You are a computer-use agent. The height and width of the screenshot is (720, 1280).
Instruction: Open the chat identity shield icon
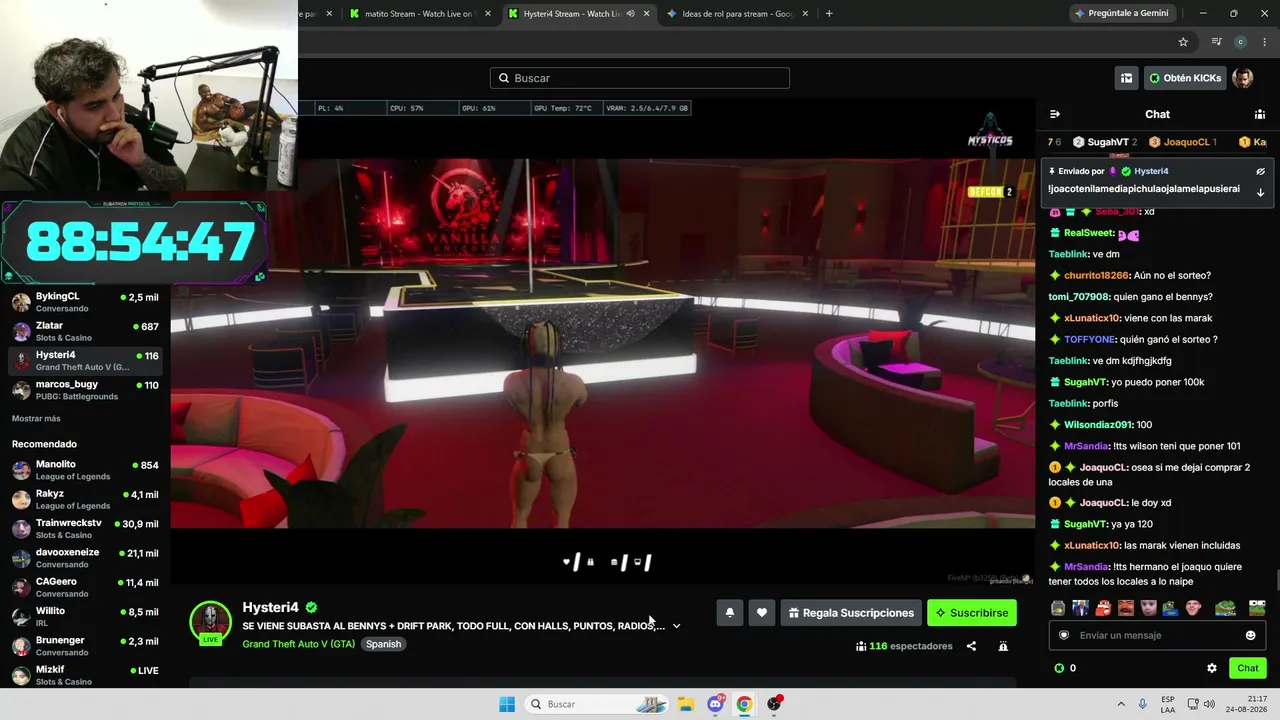point(1064,635)
